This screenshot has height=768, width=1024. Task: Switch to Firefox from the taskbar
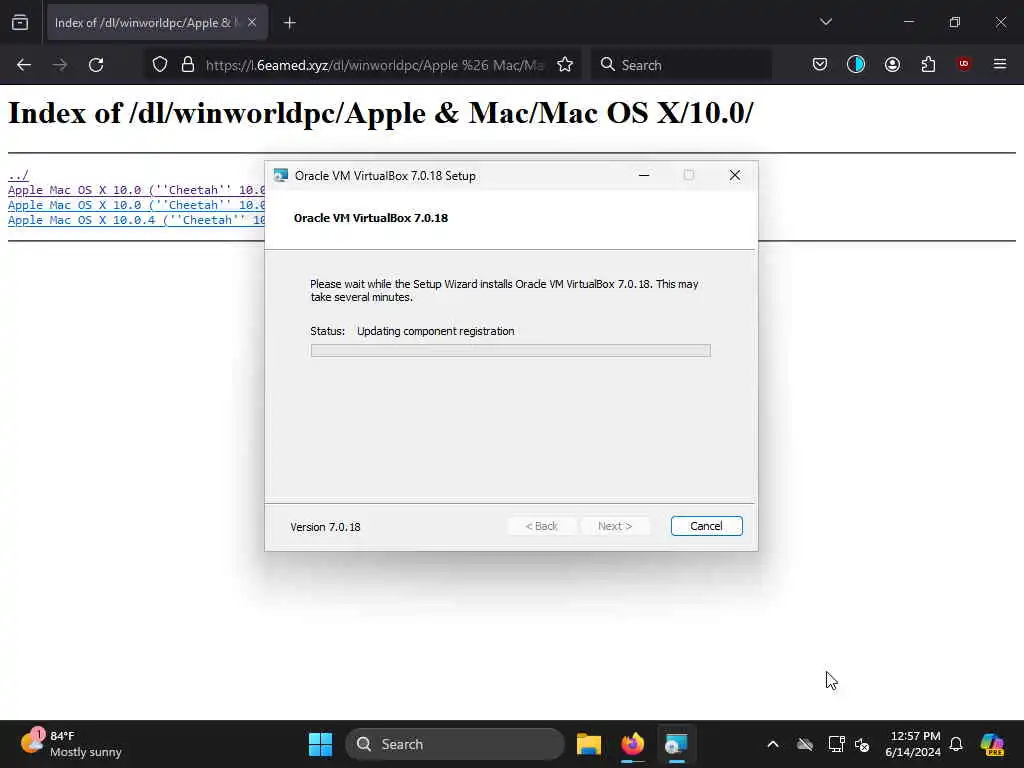[632, 744]
